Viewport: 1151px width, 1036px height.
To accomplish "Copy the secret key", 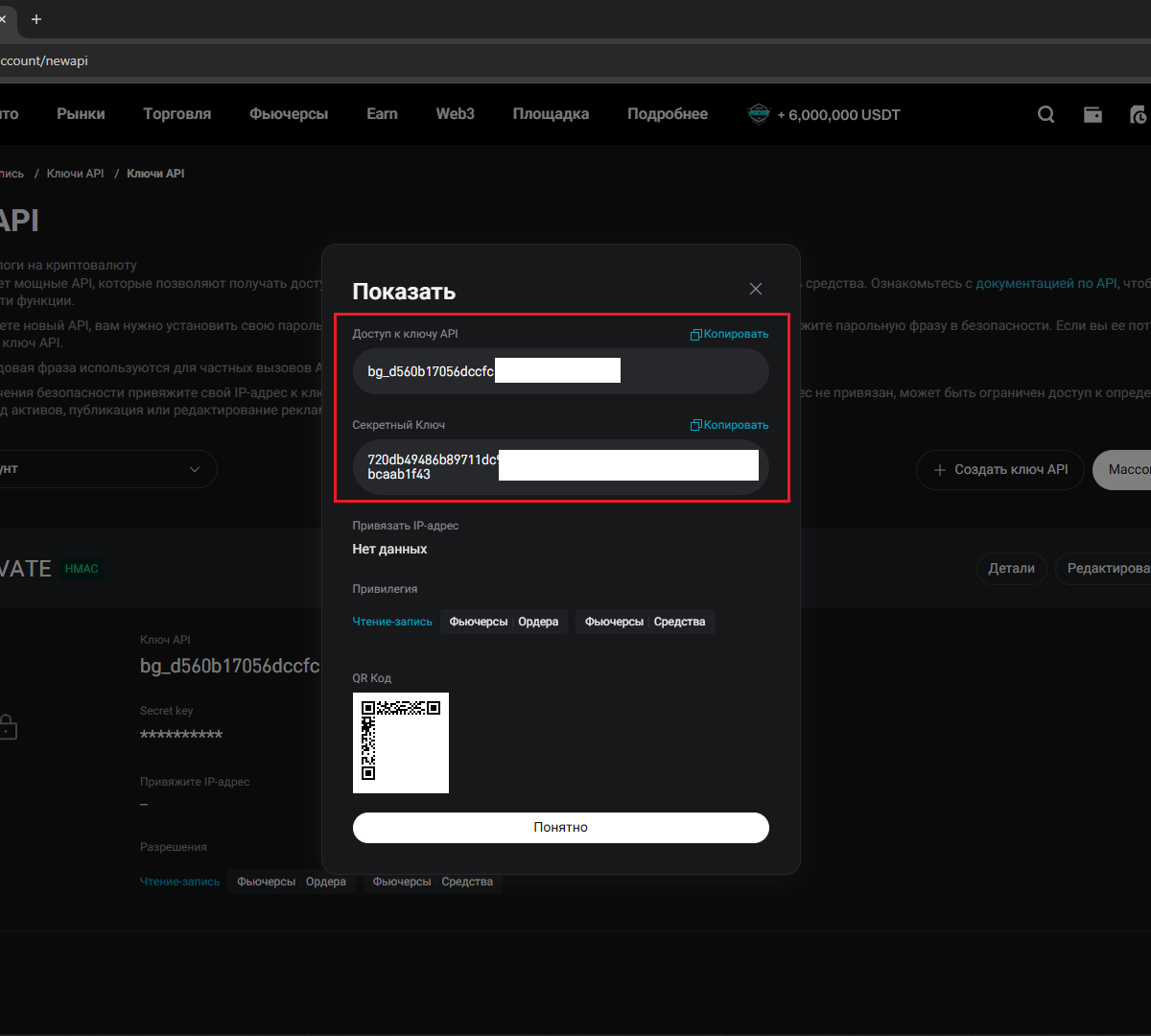I will (730, 425).
